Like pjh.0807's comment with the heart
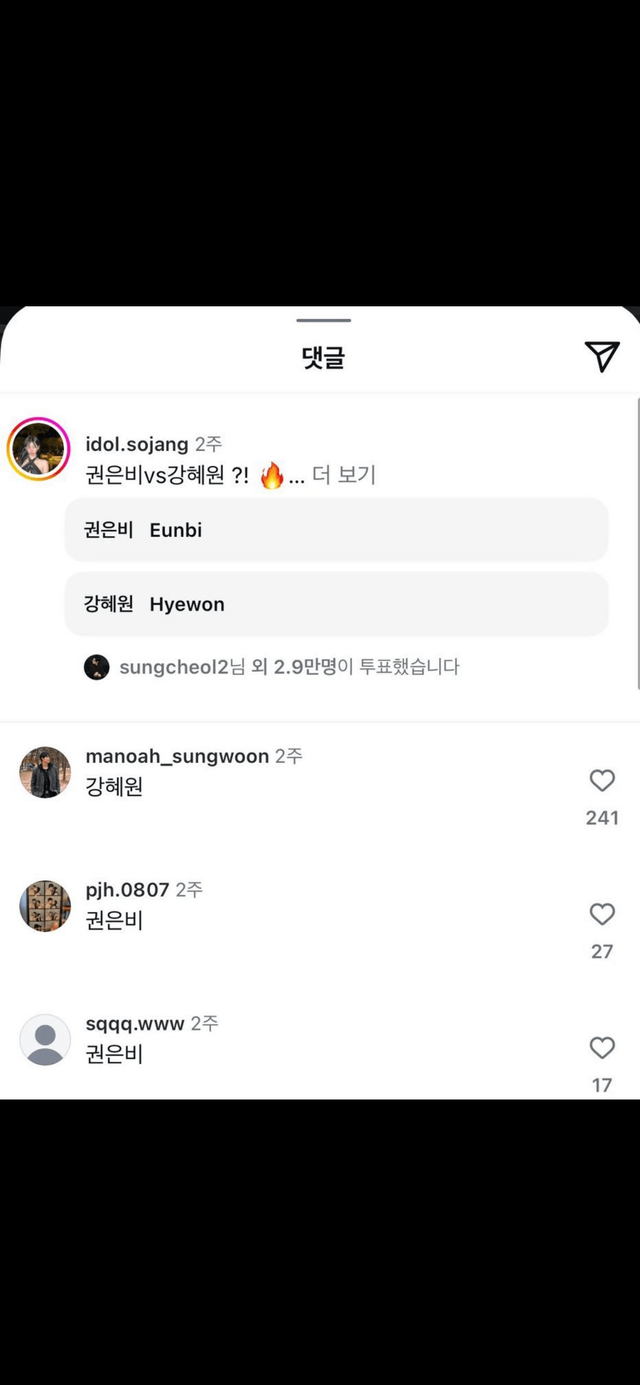This screenshot has width=640, height=1385. (x=602, y=914)
